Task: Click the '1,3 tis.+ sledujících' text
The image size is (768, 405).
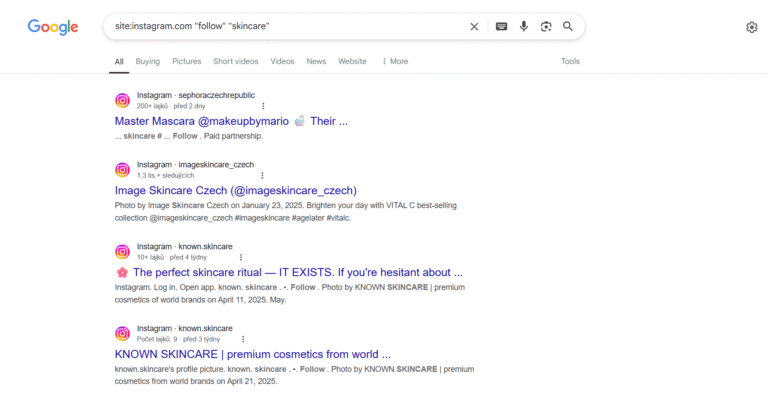Action: pos(166,175)
